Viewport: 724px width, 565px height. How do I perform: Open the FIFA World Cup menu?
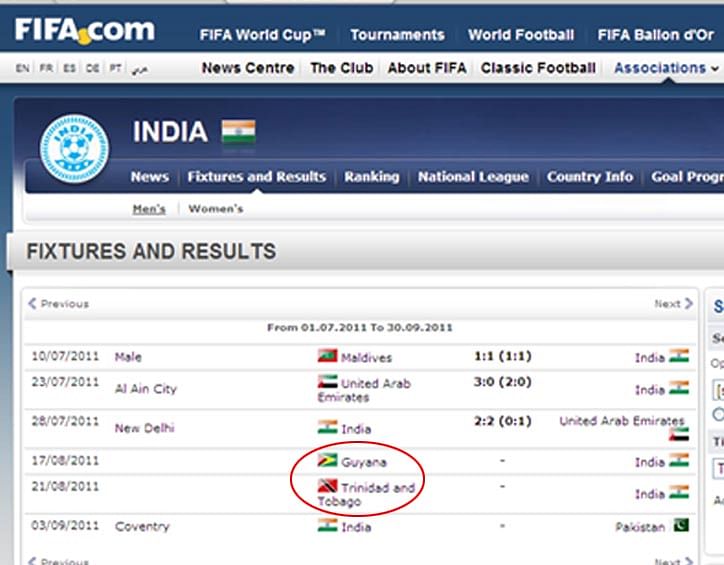point(262,35)
